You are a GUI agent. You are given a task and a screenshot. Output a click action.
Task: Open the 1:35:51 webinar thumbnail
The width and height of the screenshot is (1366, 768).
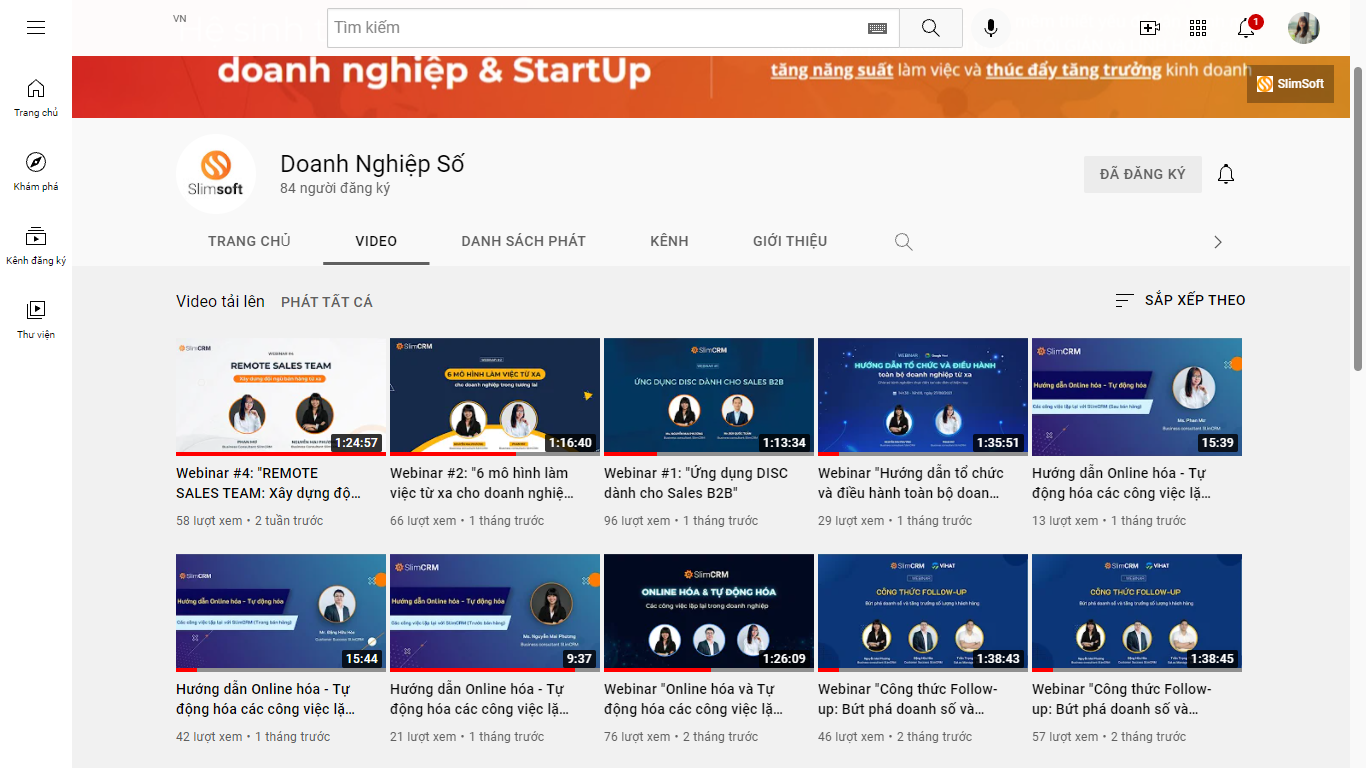pyautogui.click(x=923, y=397)
